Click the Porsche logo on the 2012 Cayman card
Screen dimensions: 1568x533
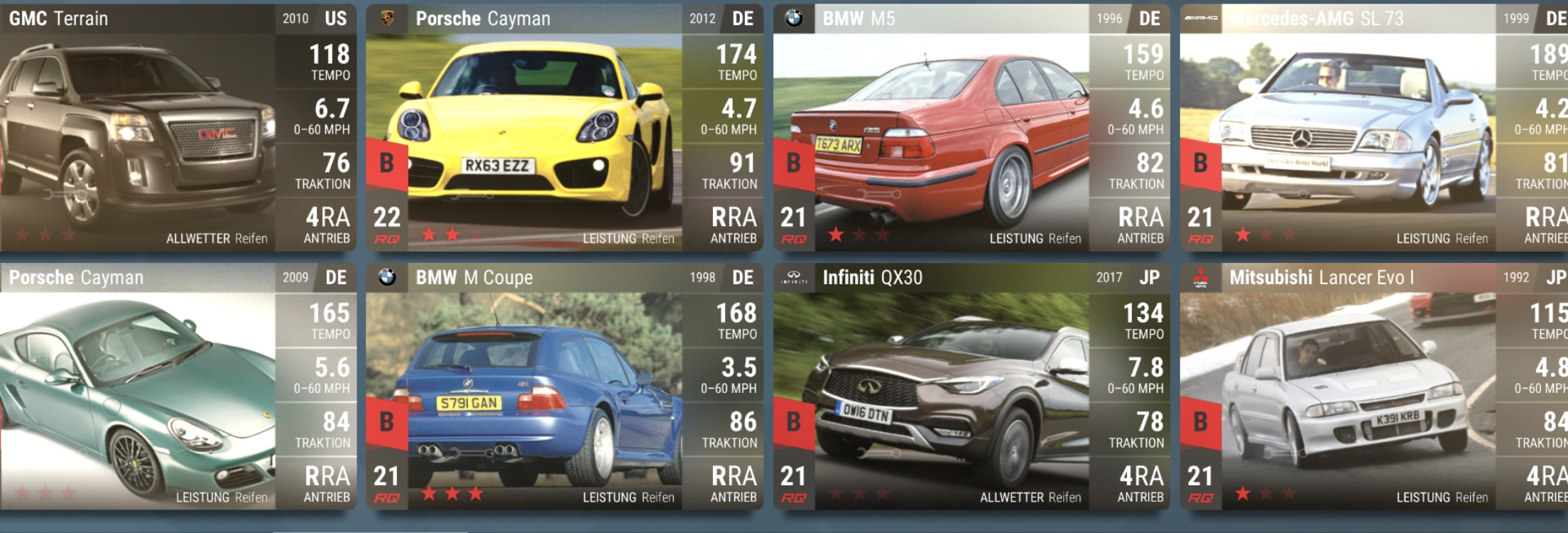[x=387, y=18]
